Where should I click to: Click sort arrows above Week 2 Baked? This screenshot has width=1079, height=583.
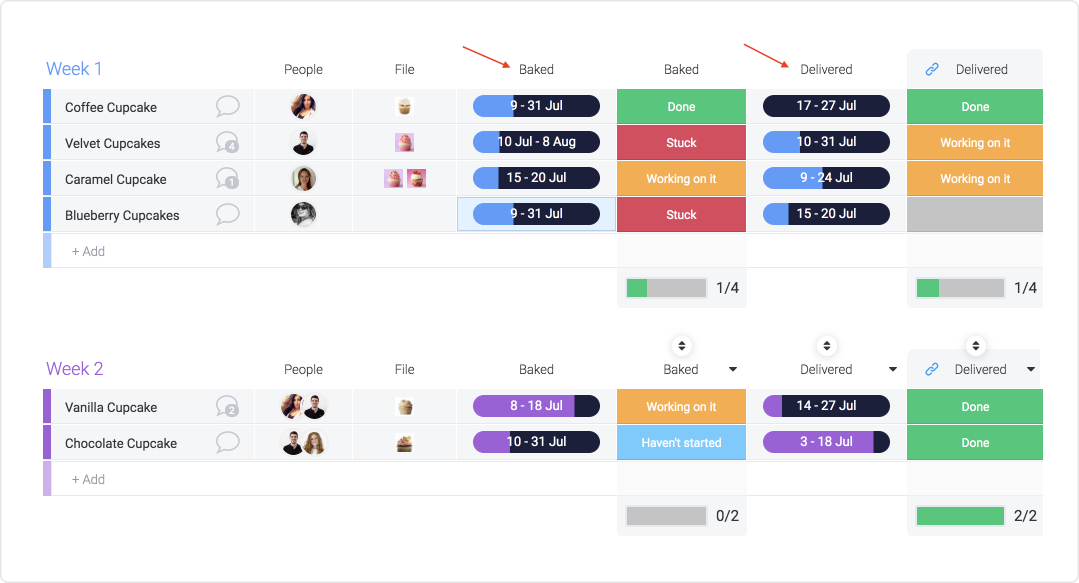[681, 346]
